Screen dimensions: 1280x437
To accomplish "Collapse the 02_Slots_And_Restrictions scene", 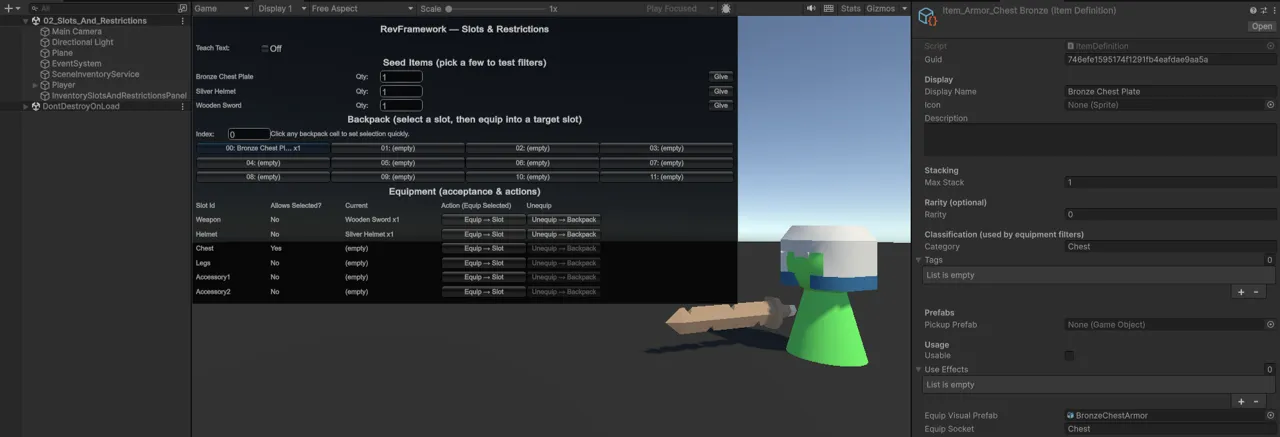I will (x=26, y=20).
